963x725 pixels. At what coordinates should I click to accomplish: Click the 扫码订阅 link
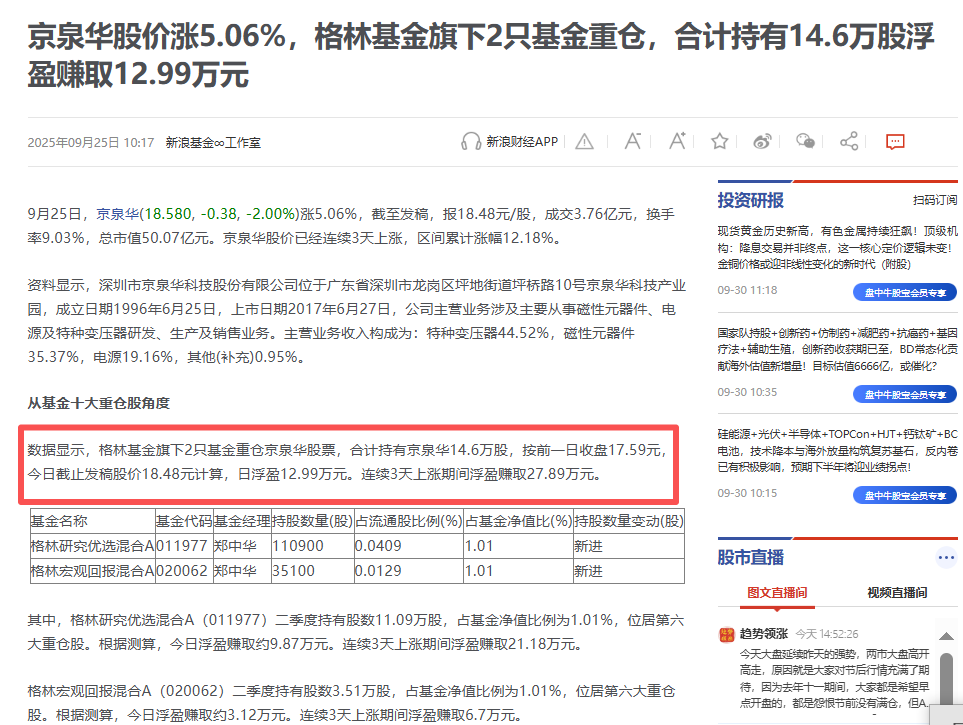(935, 200)
